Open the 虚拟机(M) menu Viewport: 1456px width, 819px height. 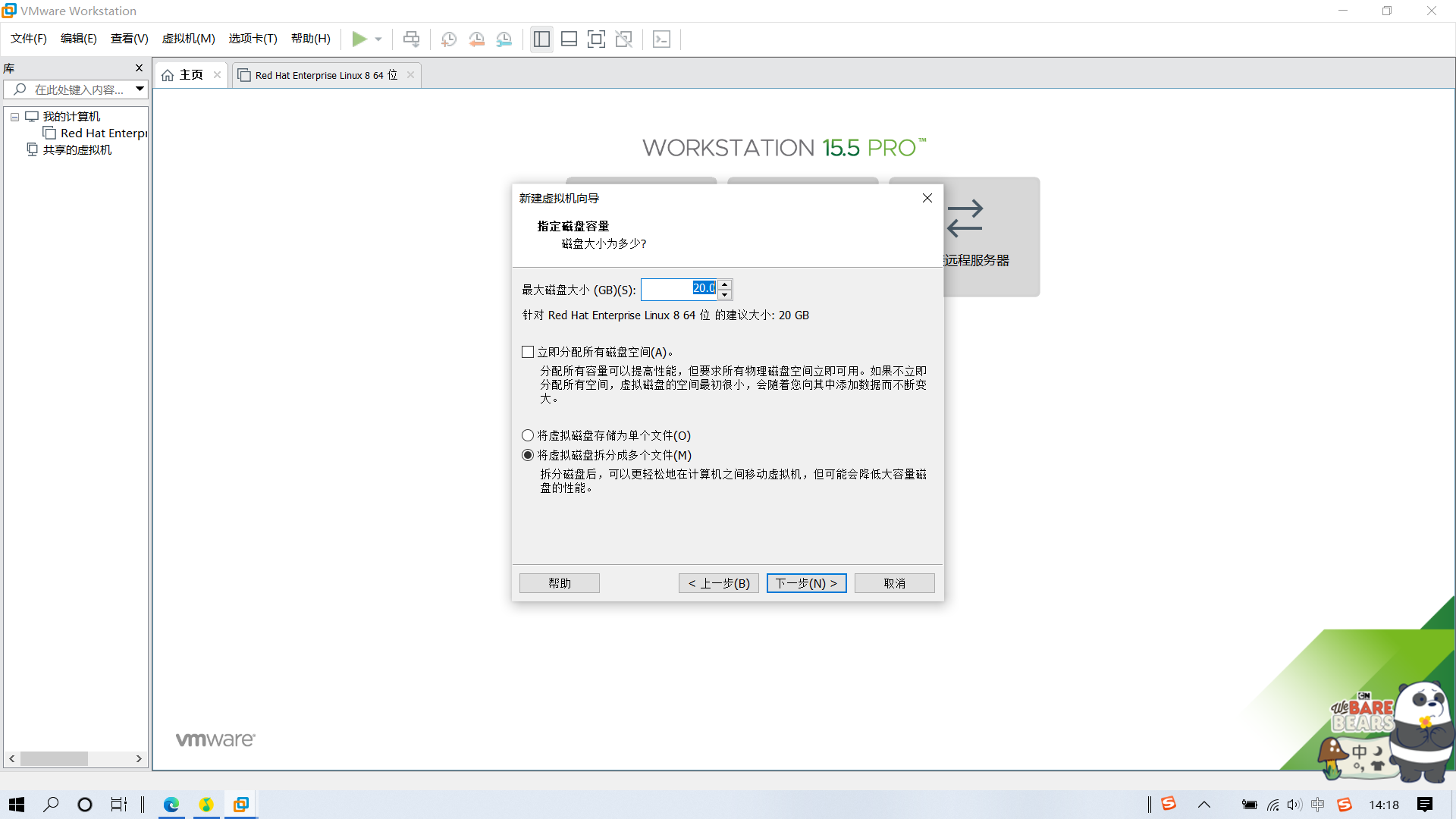tap(188, 39)
